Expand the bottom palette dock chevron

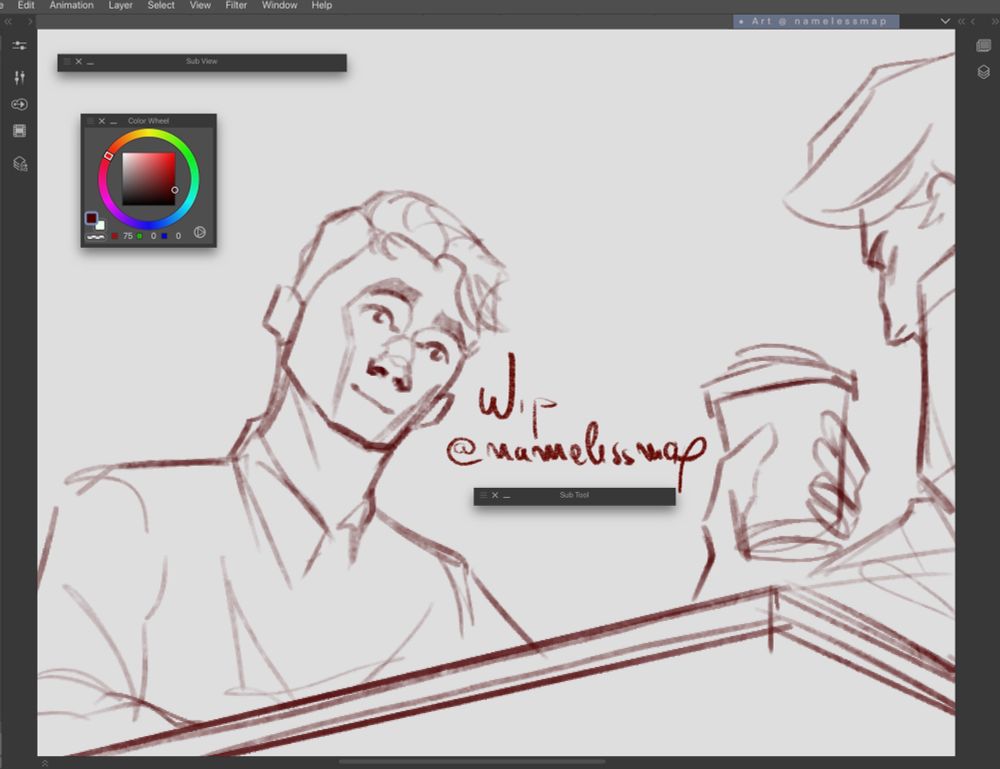(x=45, y=763)
